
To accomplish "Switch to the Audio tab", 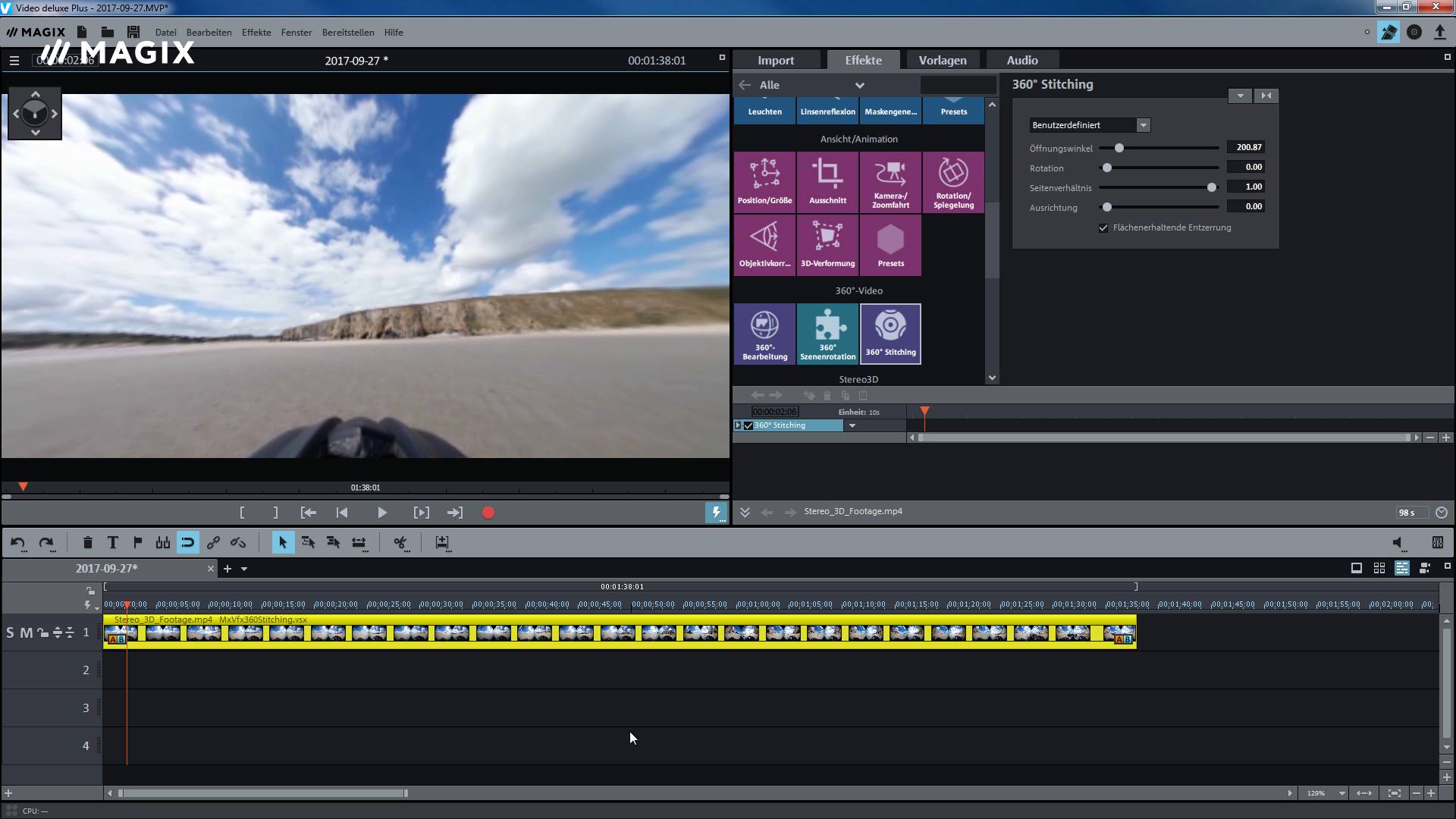I will (1022, 61).
